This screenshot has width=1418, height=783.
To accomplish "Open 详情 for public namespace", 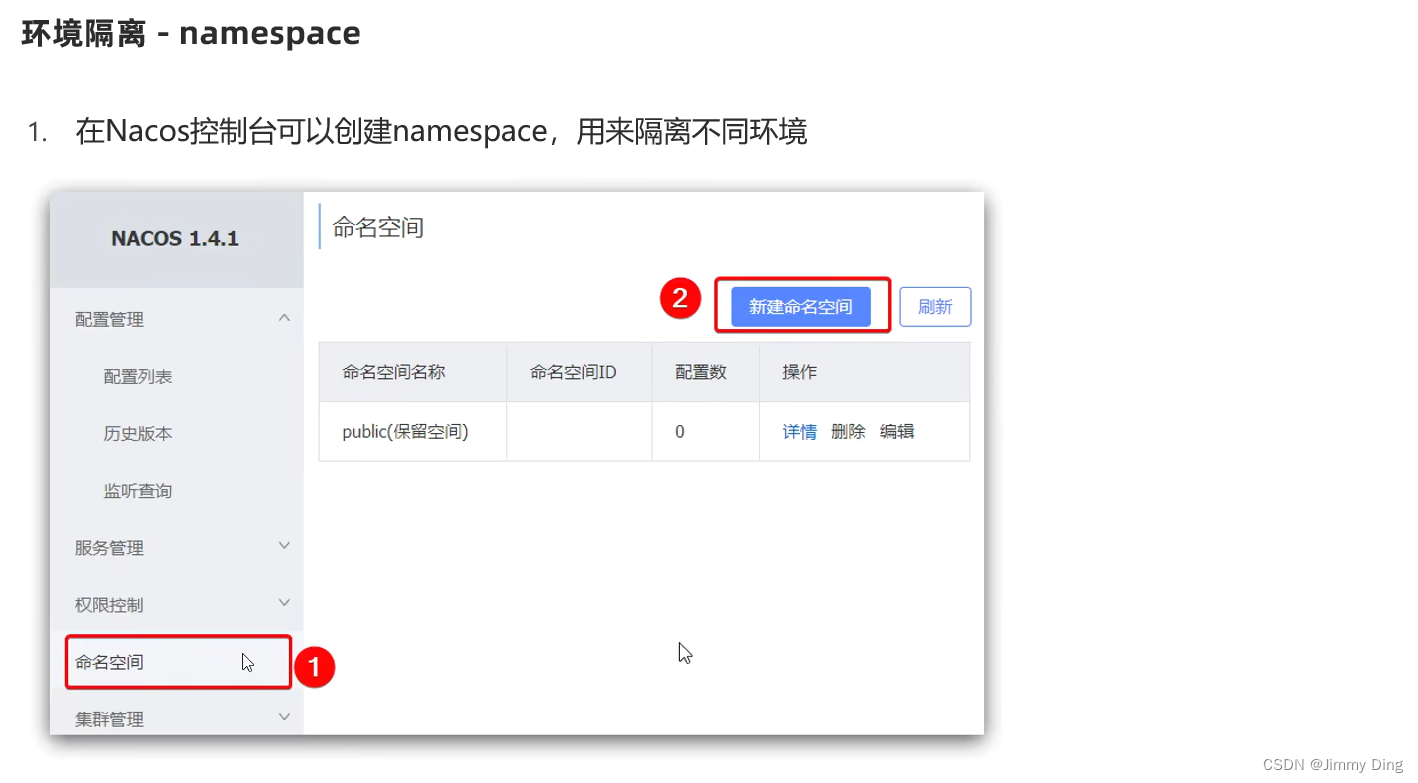I will point(799,432).
